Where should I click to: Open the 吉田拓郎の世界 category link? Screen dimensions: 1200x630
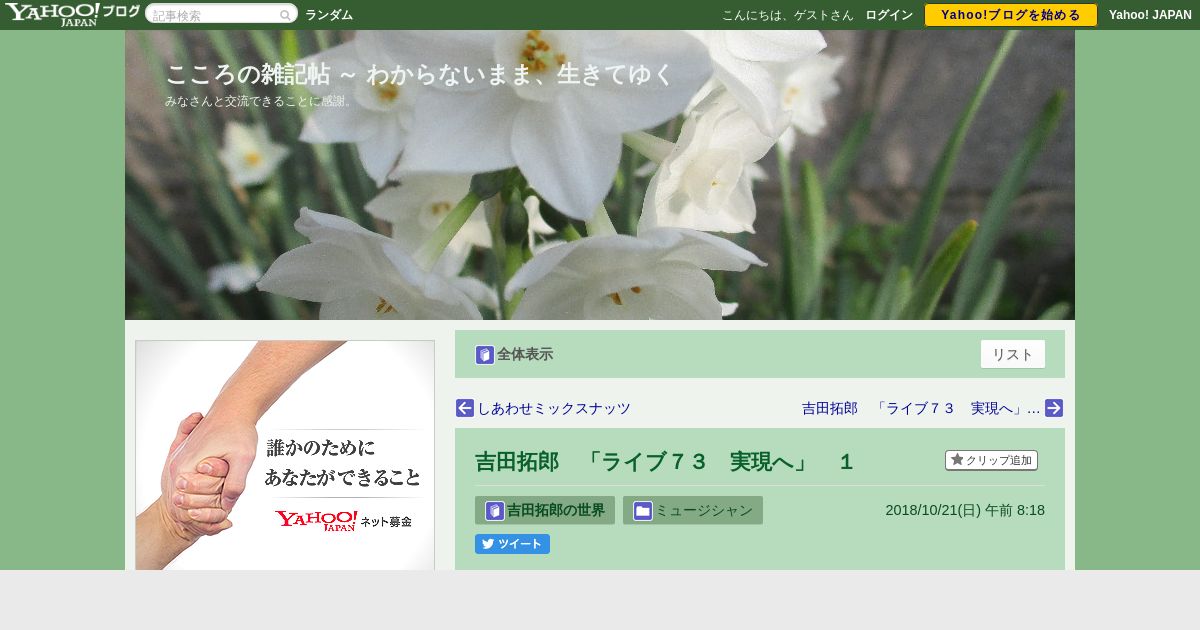point(556,510)
